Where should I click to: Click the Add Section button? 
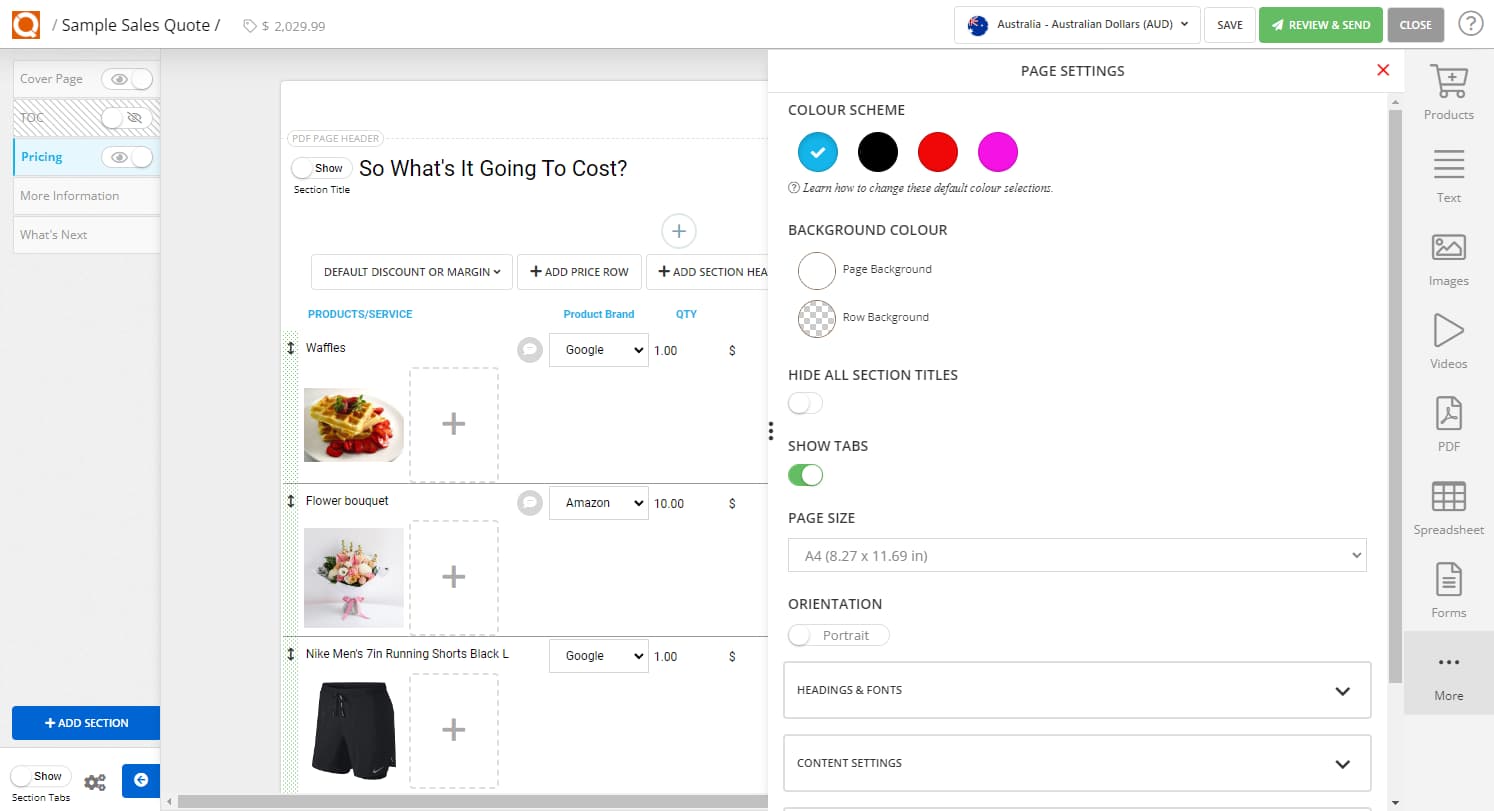(x=86, y=723)
